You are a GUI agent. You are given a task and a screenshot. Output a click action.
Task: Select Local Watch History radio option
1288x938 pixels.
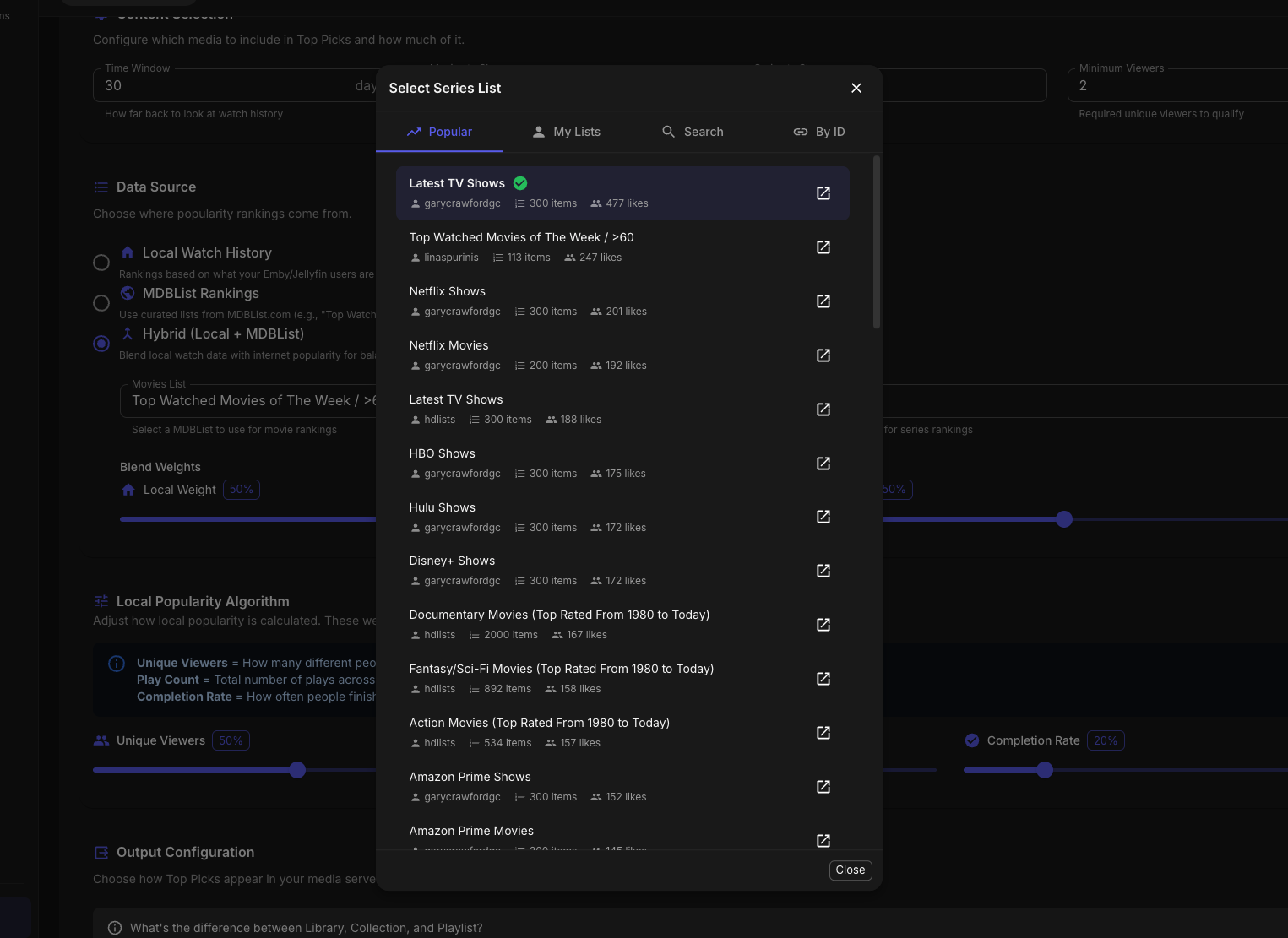[x=101, y=263]
